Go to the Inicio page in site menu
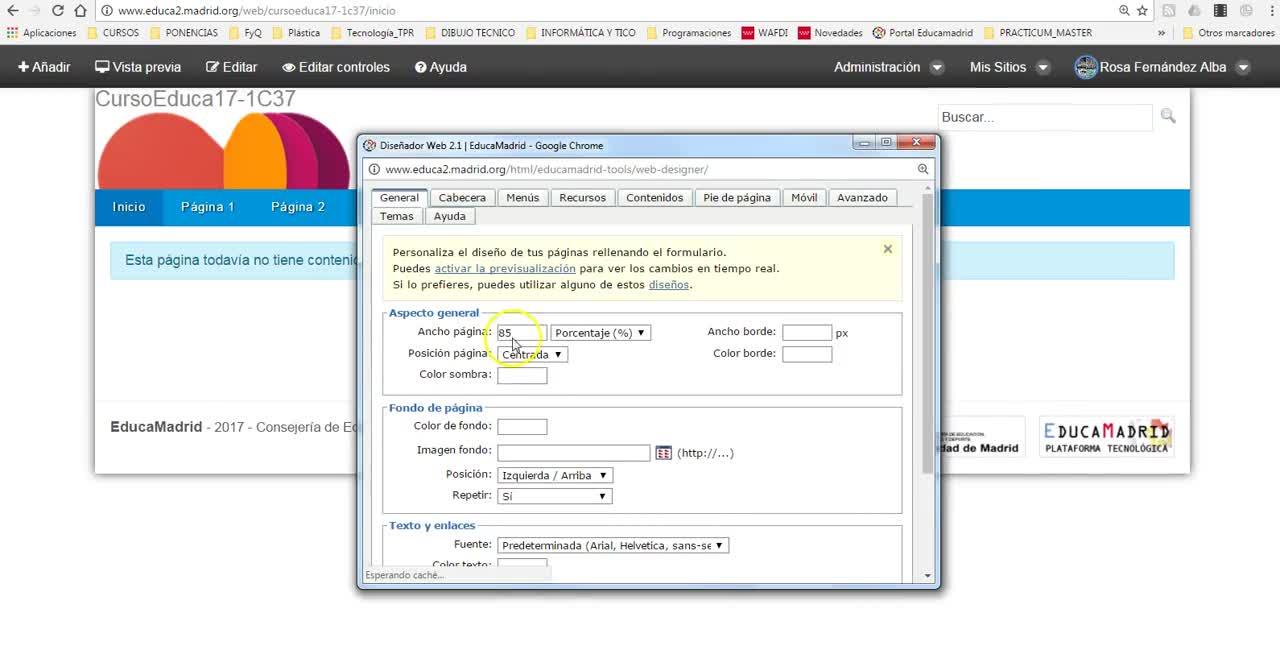The height and width of the screenshot is (646, 1280). [129, 207]
